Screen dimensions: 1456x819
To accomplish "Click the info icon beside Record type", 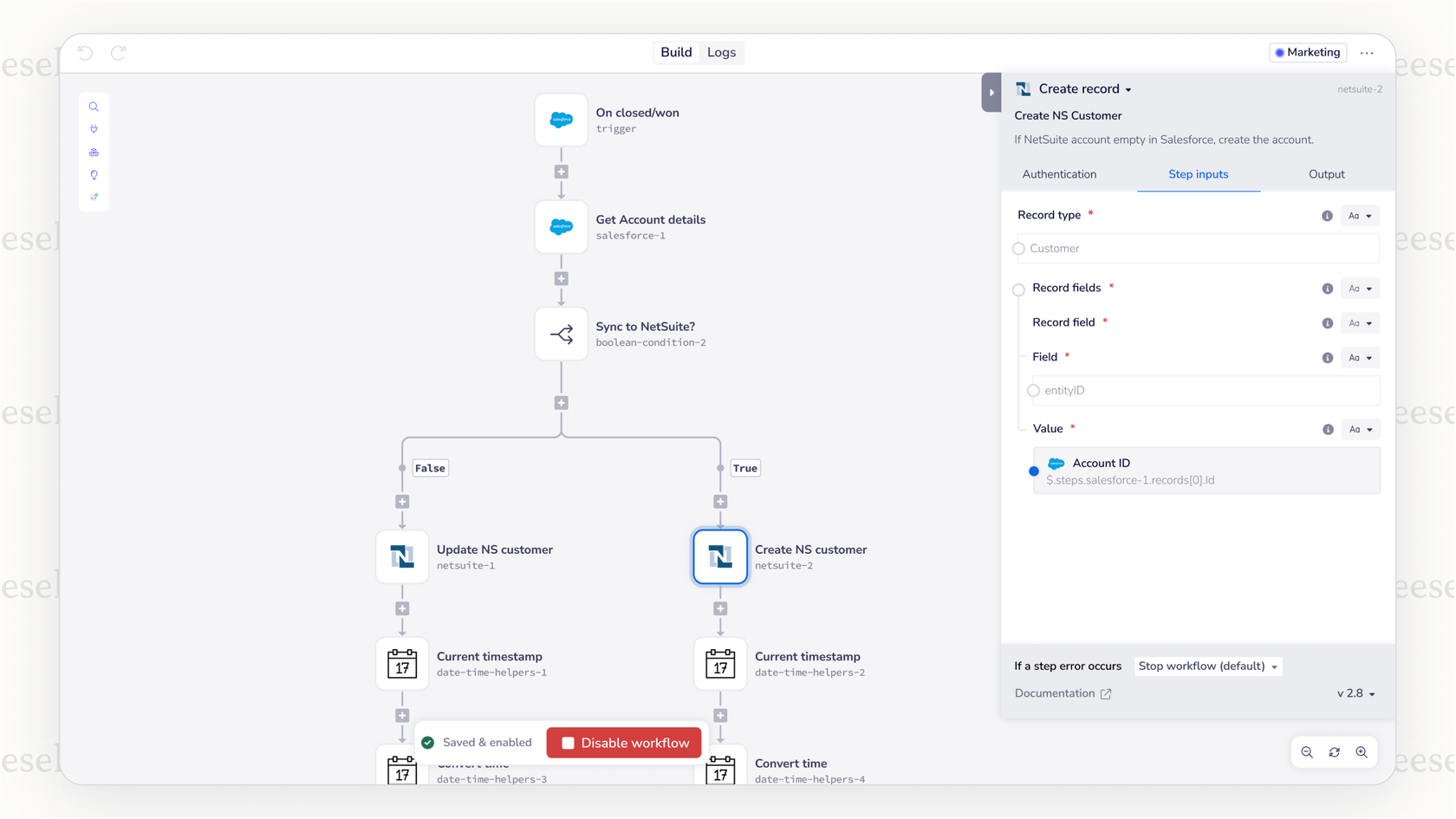I will coord(1326,216).
